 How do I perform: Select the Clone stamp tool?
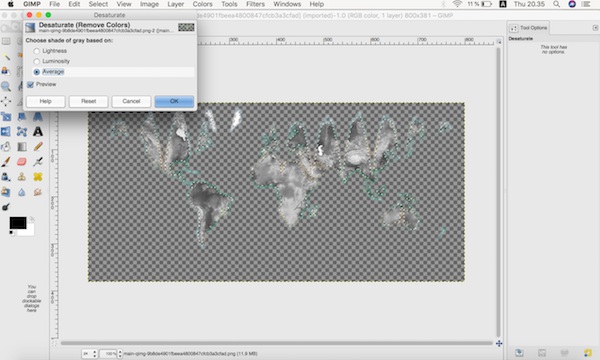(x=22, y=177)
